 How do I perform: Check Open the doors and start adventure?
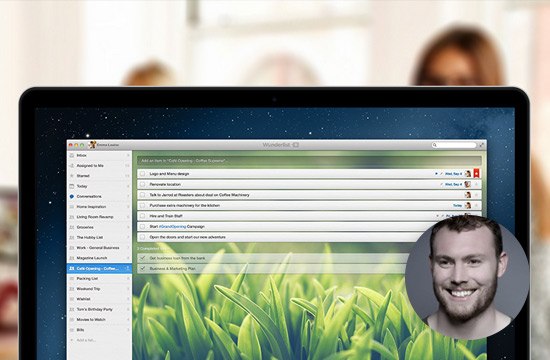(x=142, y=237)
